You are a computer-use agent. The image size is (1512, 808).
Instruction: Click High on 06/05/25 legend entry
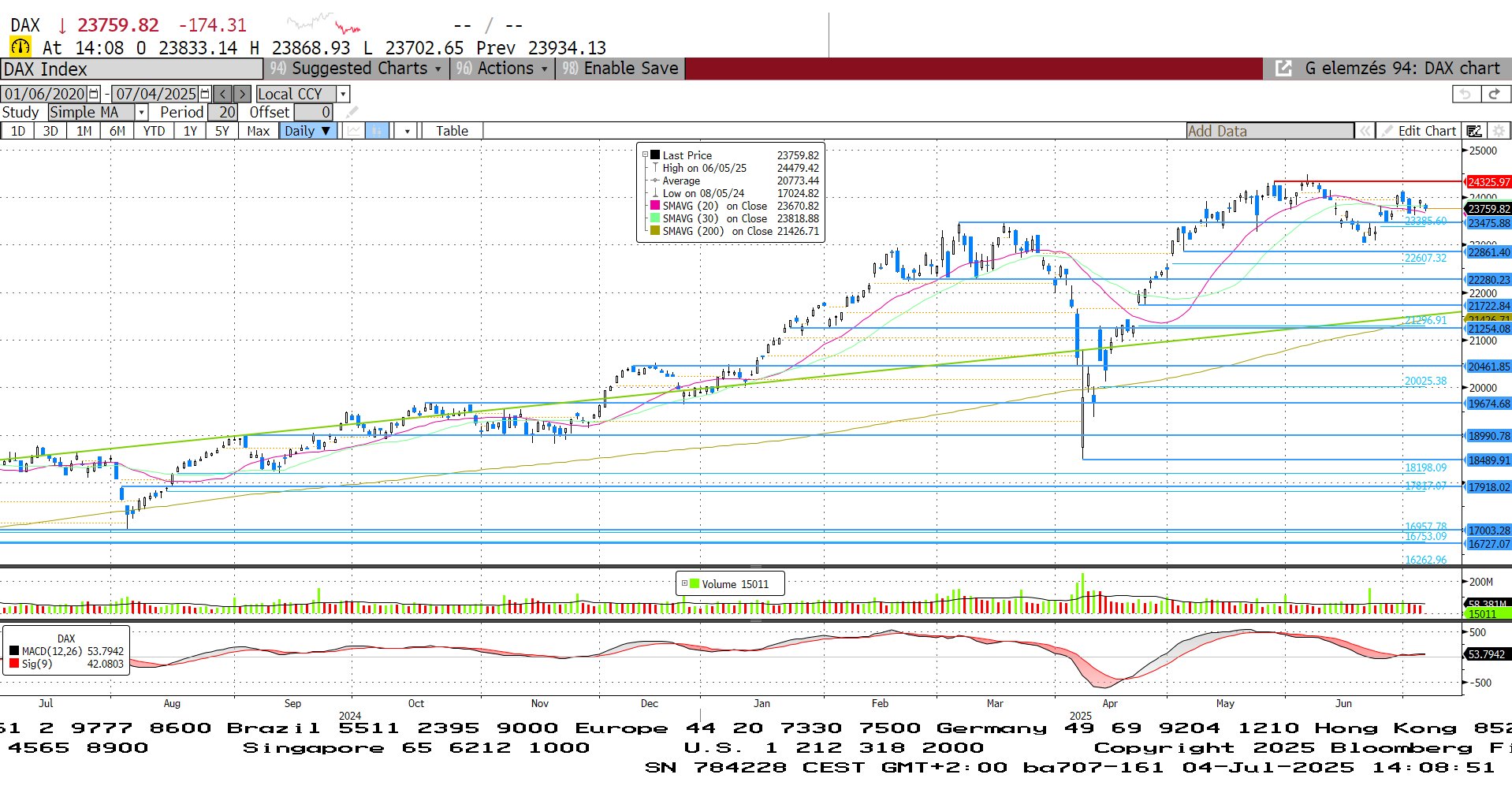point(734,168)
